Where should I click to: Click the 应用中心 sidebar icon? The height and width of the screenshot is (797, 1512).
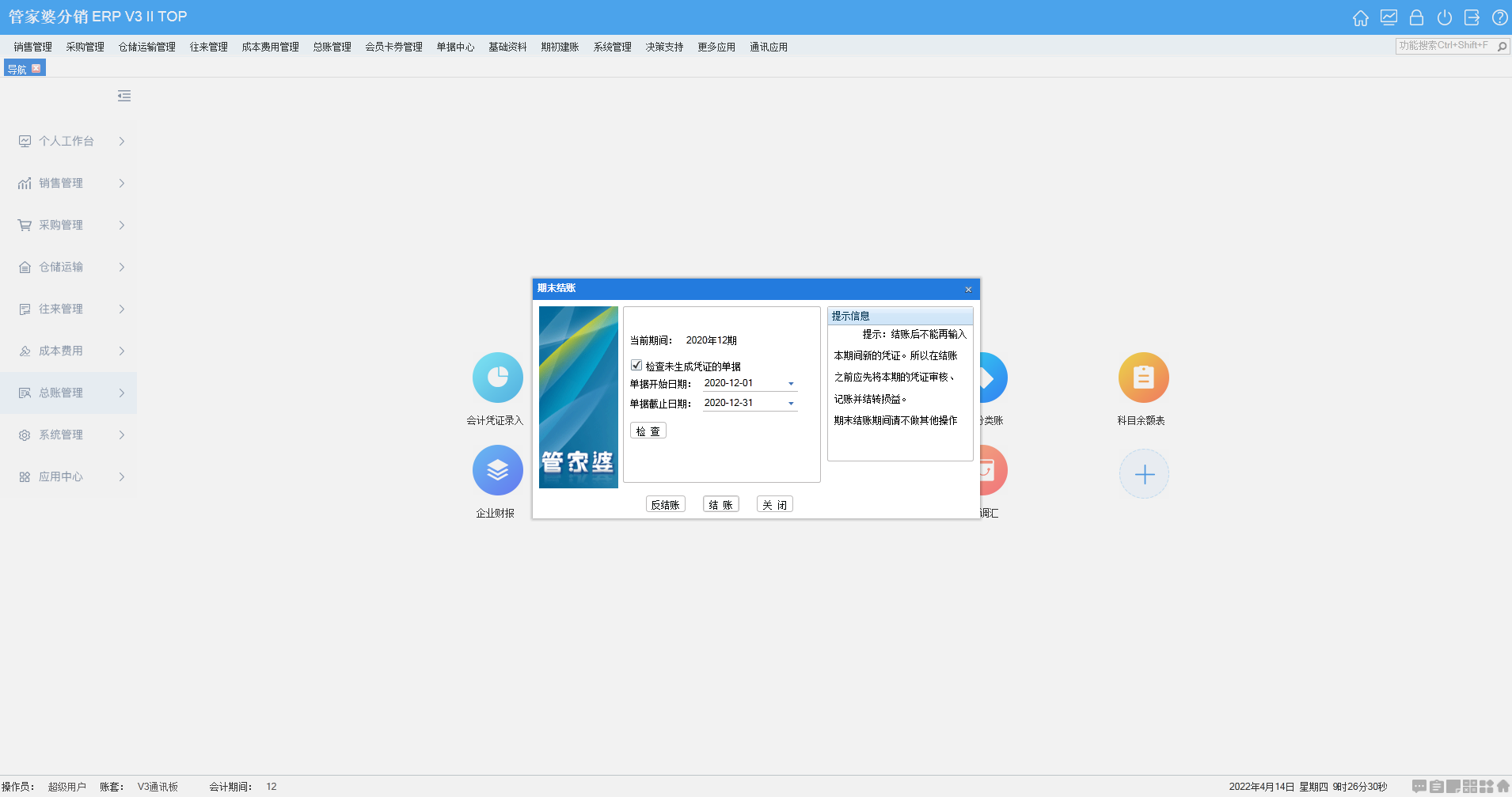pos(25,476)
